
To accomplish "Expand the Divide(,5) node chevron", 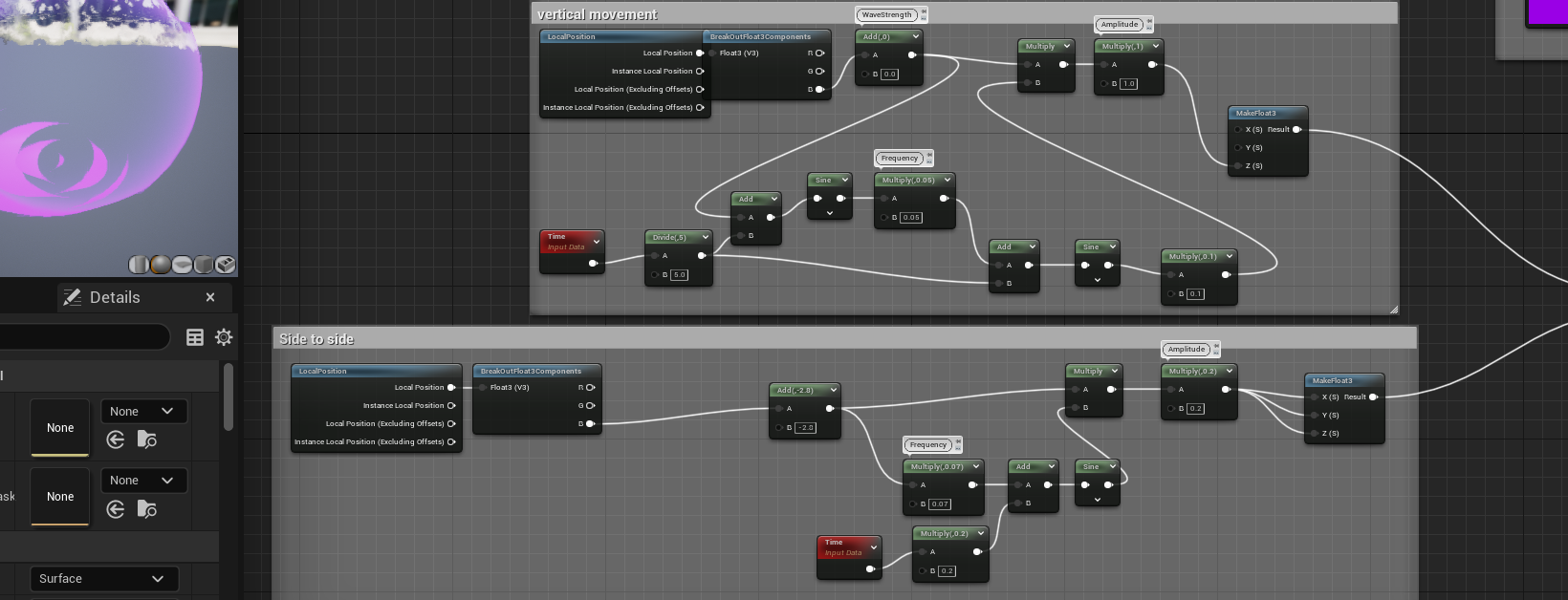I will pyautogui.click(x=706, y=237).
